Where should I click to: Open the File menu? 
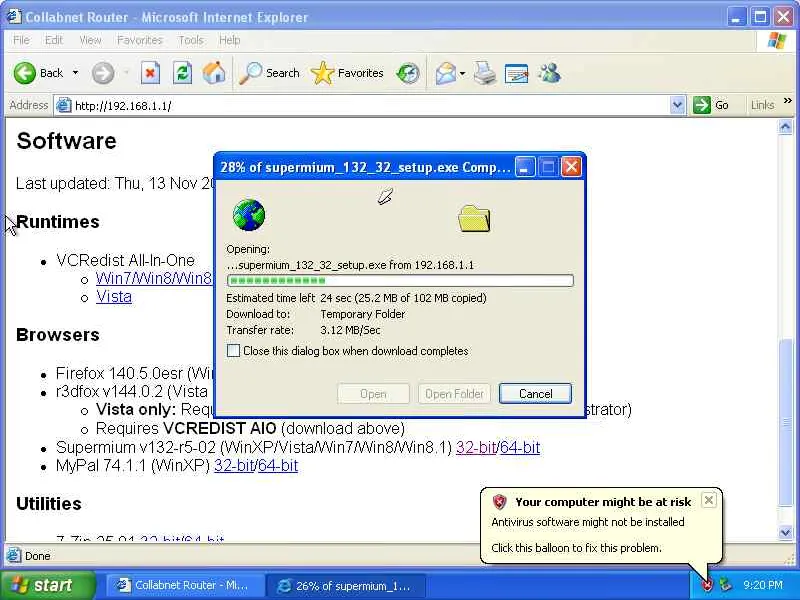pyautogui.click(x=21, y=40)
